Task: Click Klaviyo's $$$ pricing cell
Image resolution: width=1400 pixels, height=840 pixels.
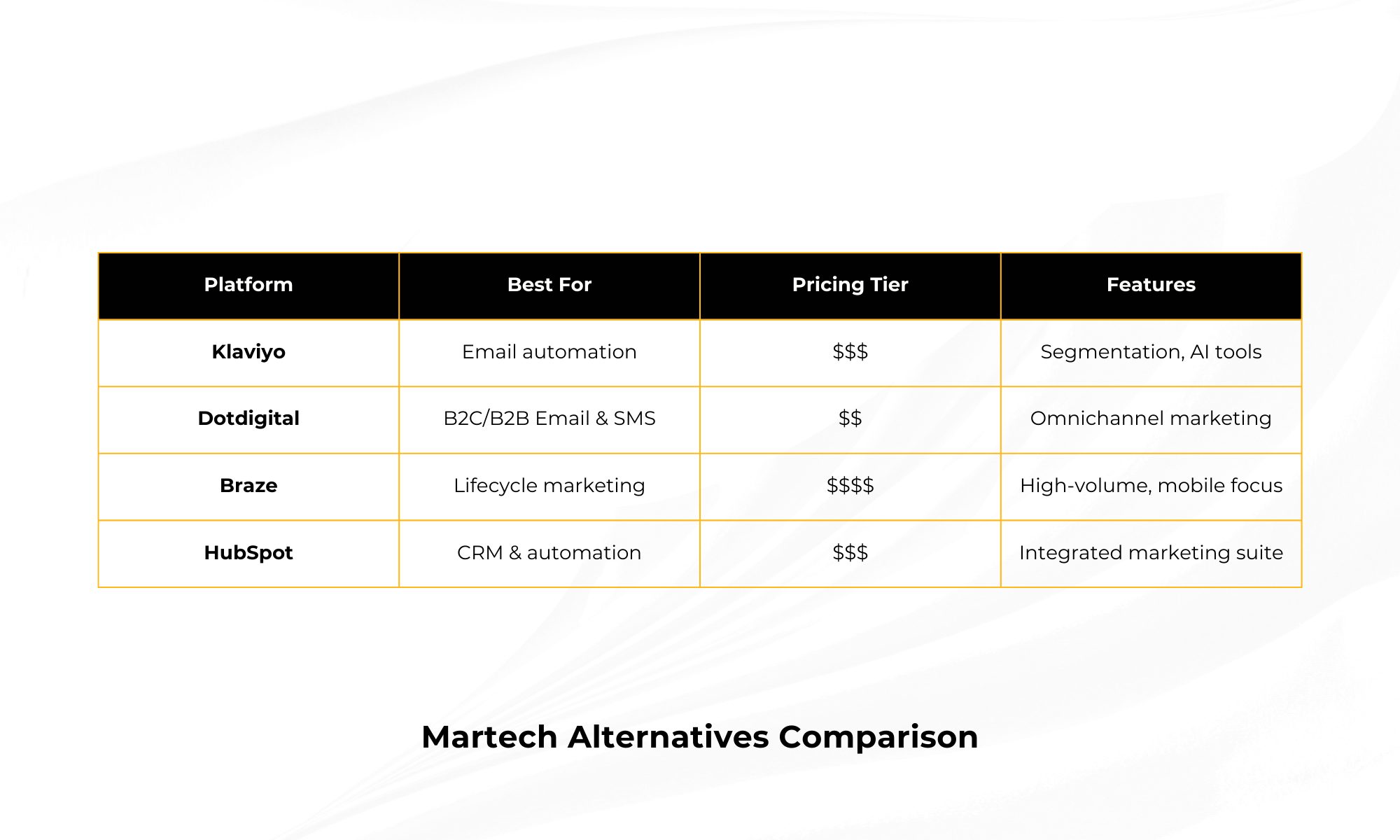Action: click(850, 352)
